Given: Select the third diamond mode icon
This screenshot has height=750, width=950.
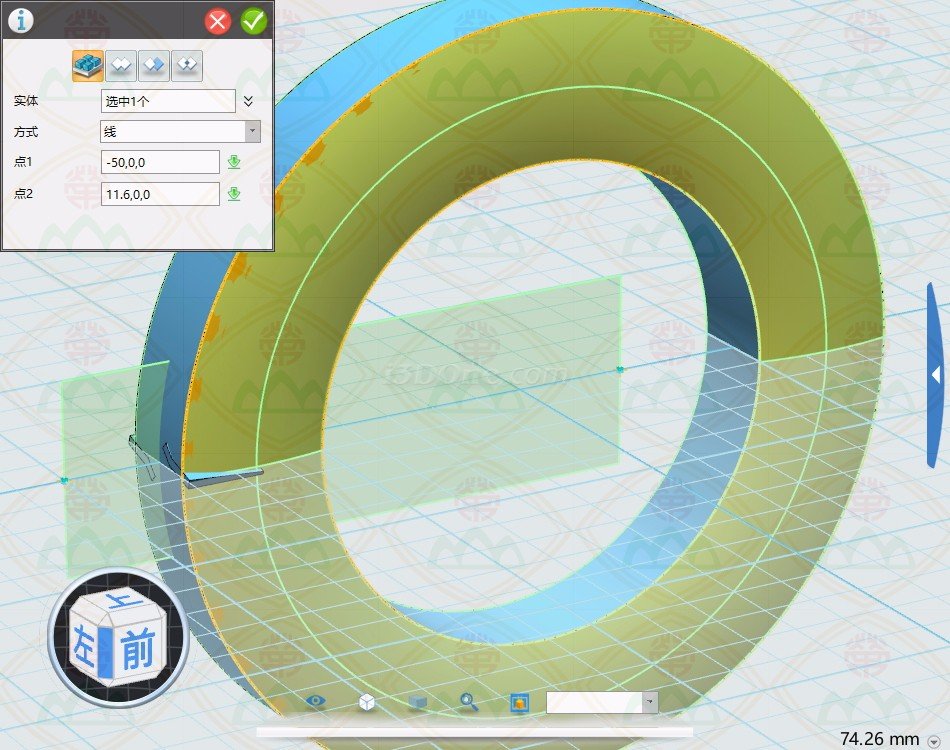Looking at the screenshot, I should click(154, 66).
